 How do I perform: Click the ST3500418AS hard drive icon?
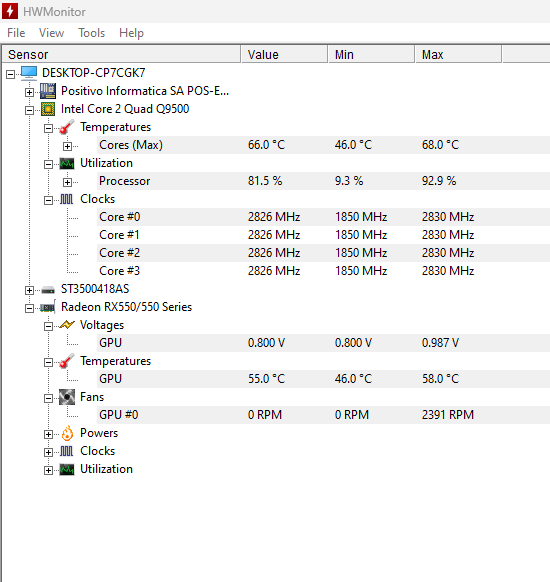pyautogui.click(x=48, y=290)
